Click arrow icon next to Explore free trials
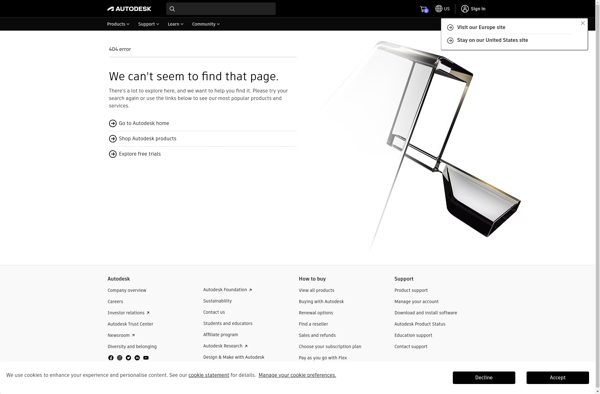This screenshot has width=600, height=394. (x=112, y=154)
